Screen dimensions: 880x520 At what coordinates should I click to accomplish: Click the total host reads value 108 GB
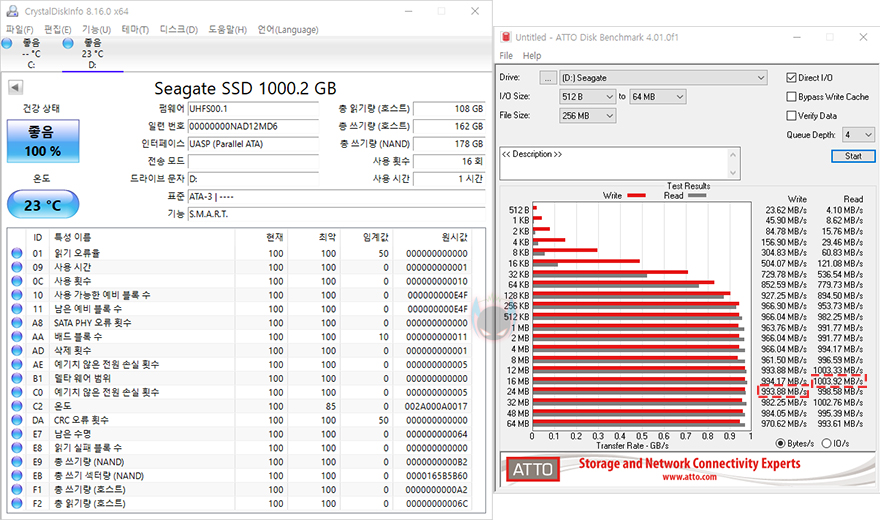(x=449, y=109)
